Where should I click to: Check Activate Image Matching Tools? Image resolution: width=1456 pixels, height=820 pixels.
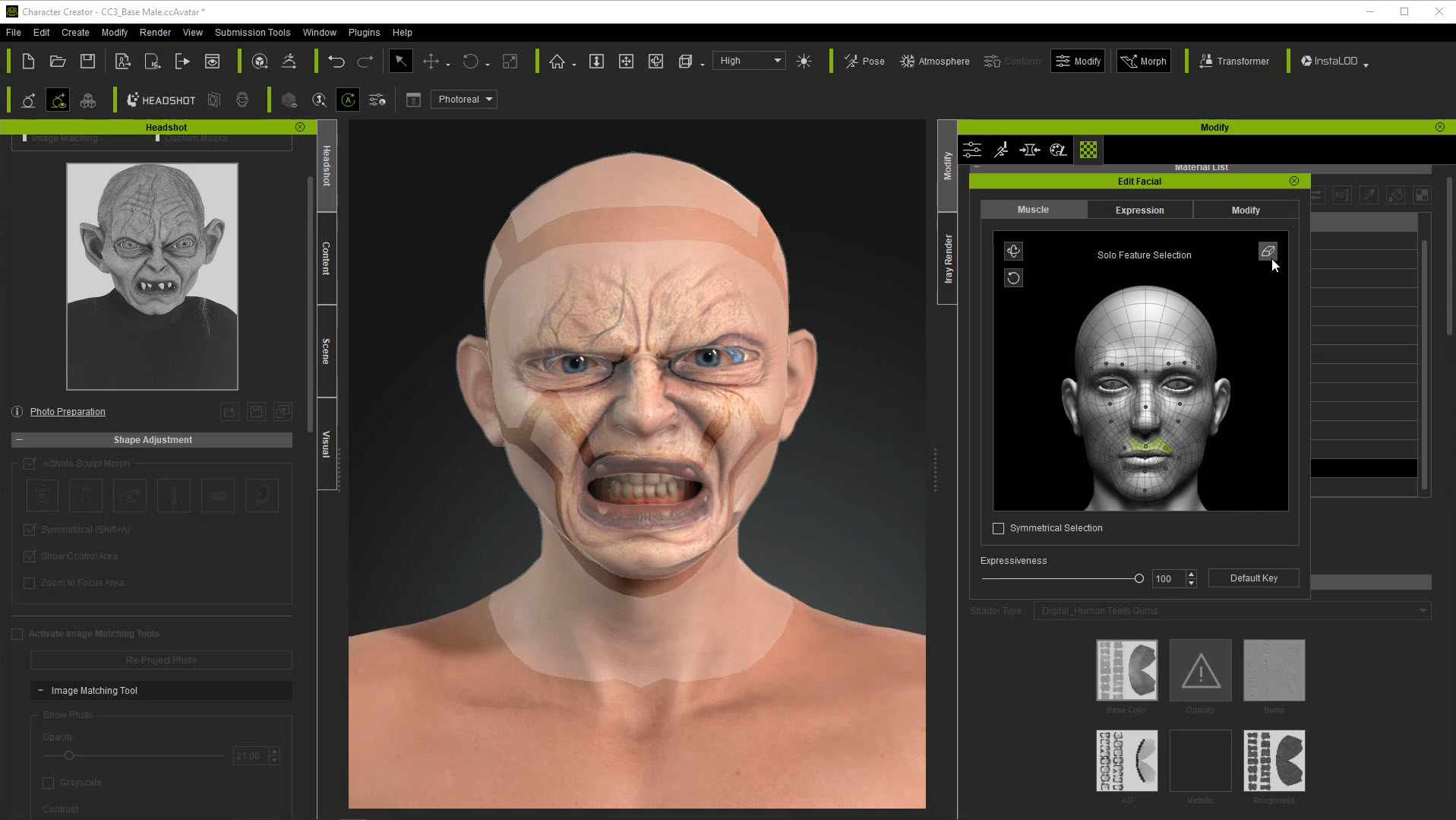click(x=17, y=634)
